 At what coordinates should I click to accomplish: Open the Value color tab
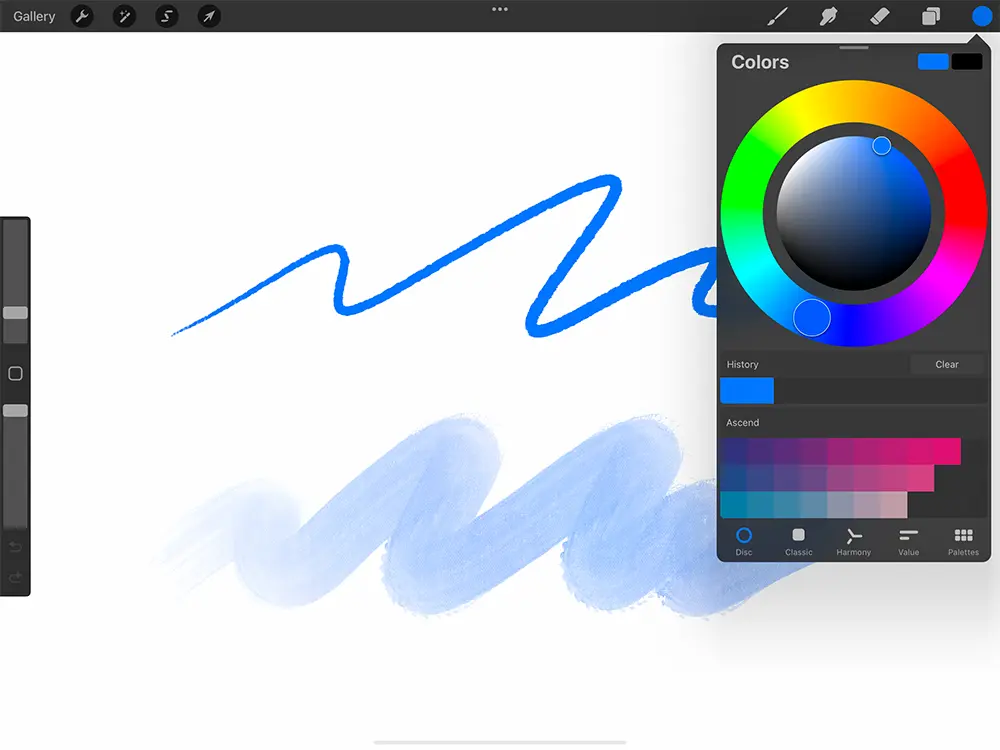[908, 541]
